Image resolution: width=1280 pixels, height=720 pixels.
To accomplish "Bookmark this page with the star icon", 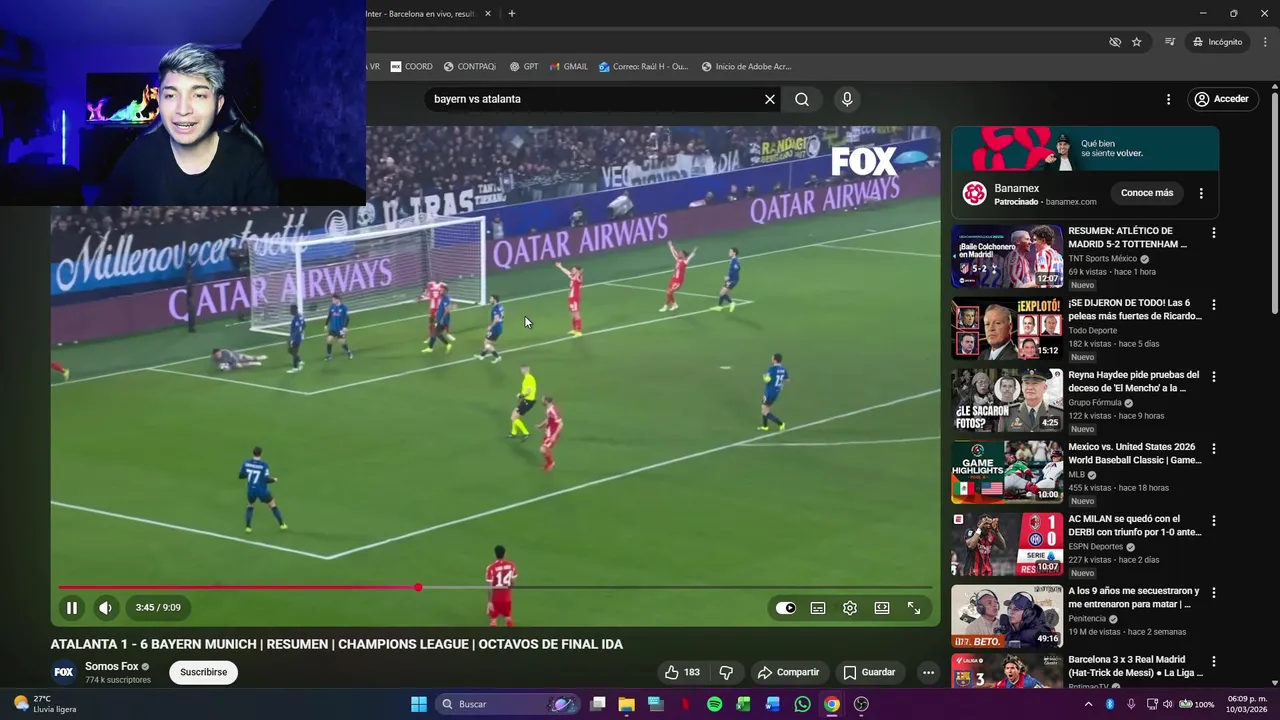I will tap(1137, 42).
